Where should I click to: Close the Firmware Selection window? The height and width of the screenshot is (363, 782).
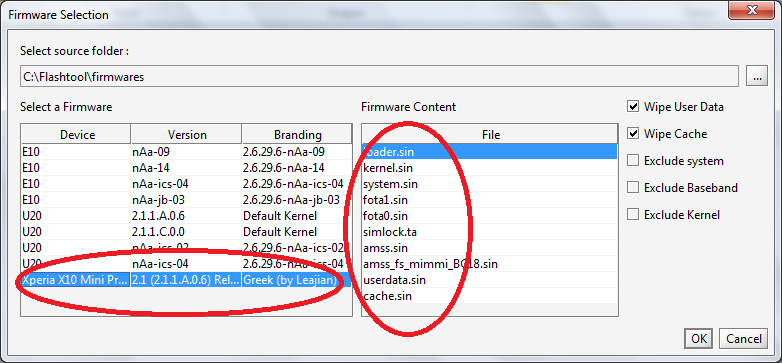click(x=751, y=10)
